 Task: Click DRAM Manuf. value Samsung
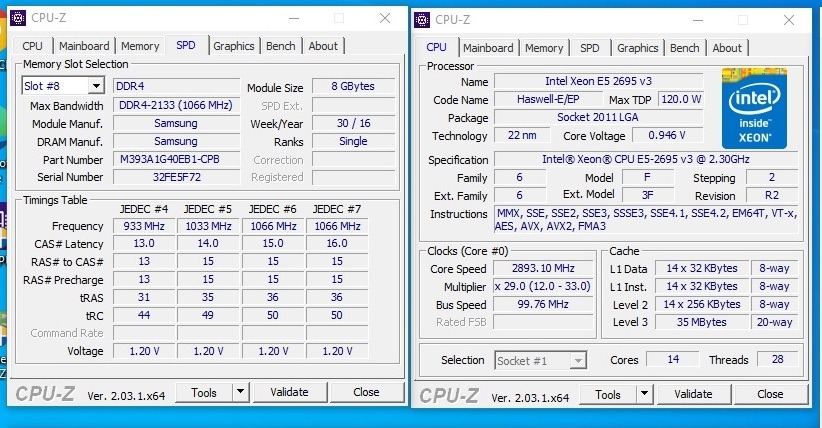177,141
